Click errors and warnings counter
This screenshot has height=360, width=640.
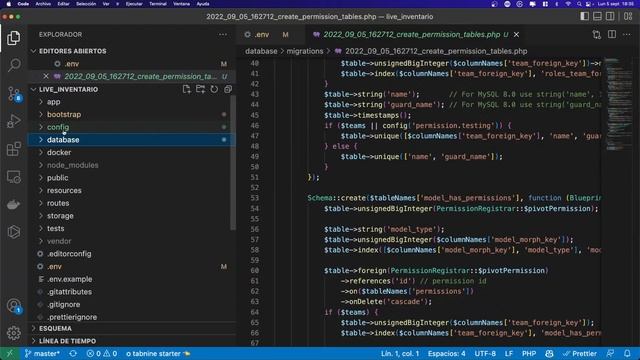tap(102, 353)
